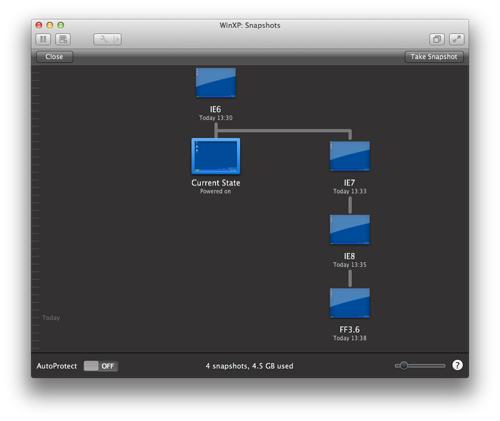Click the "FF3.6" snapshot name label
Image resolution: width=500 pixels, height=421 pixels.
pos(349,330)
